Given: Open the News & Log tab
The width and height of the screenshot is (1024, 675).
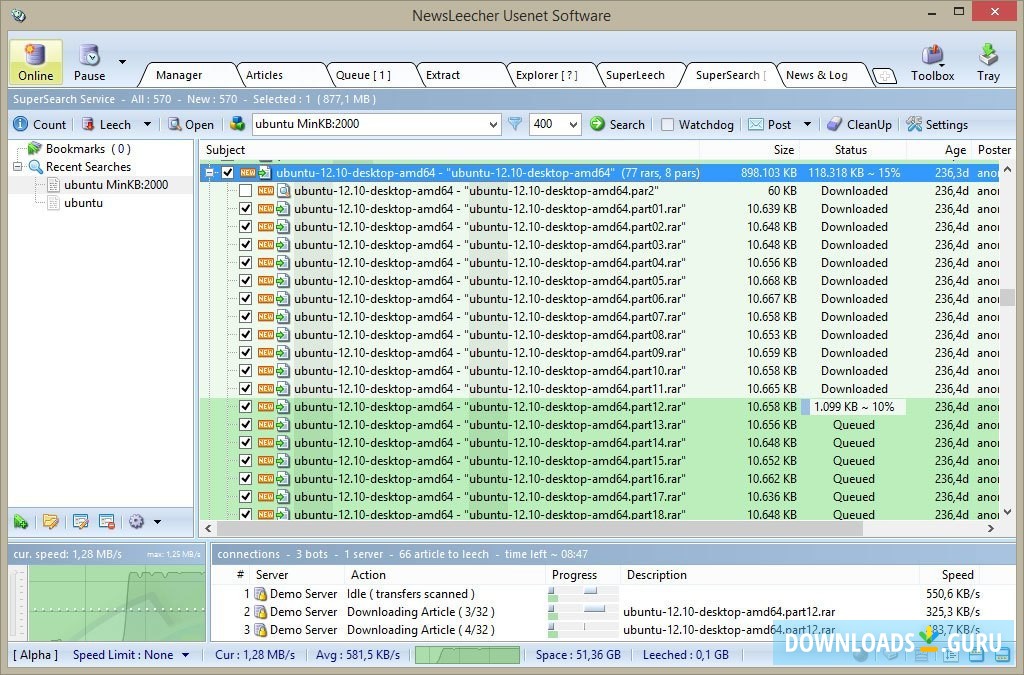Looking at the screenshot, I should (816, 75).
